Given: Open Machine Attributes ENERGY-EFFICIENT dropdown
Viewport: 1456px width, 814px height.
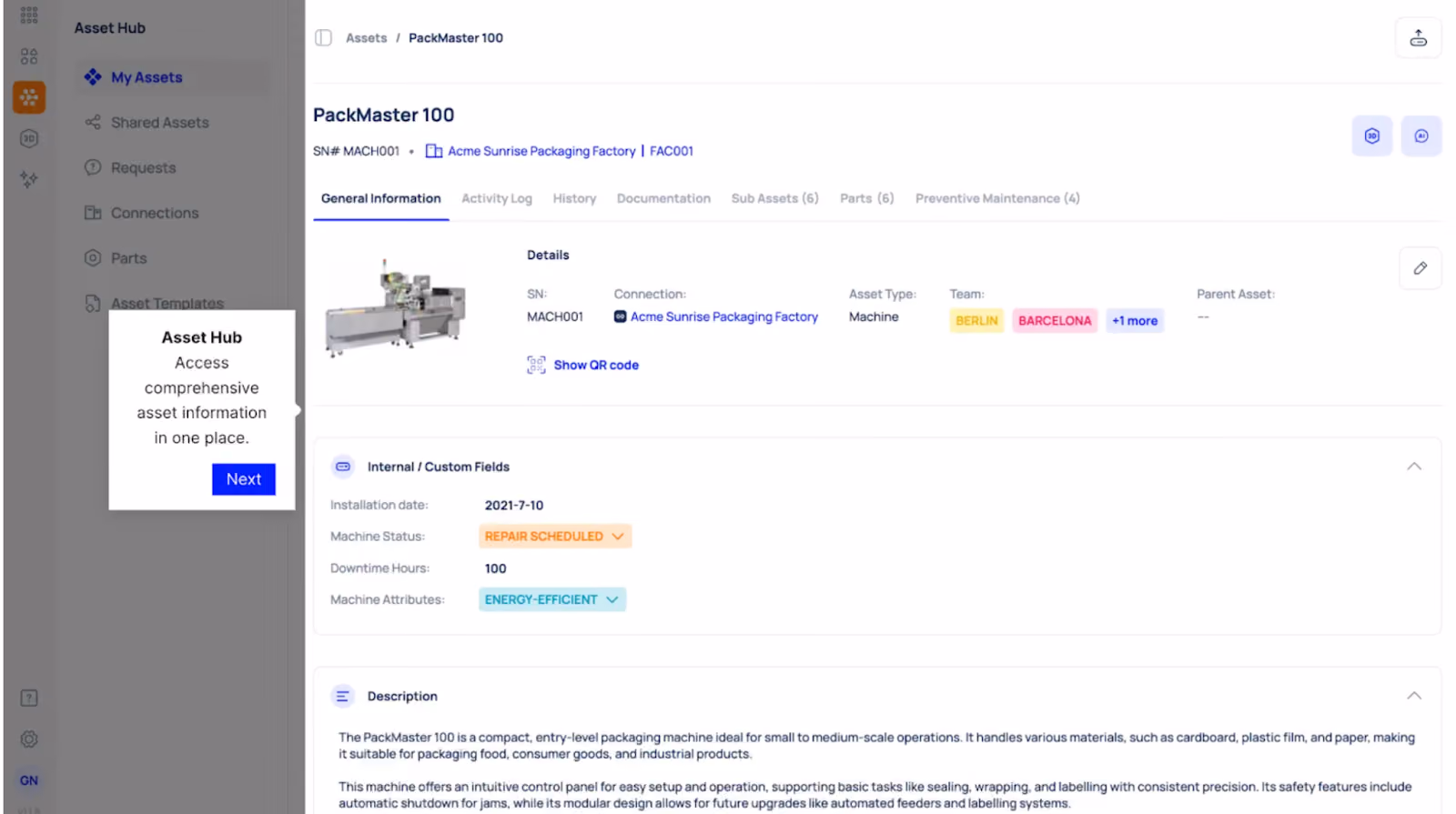Looking at the screenshot, I should tap(551, 599).
